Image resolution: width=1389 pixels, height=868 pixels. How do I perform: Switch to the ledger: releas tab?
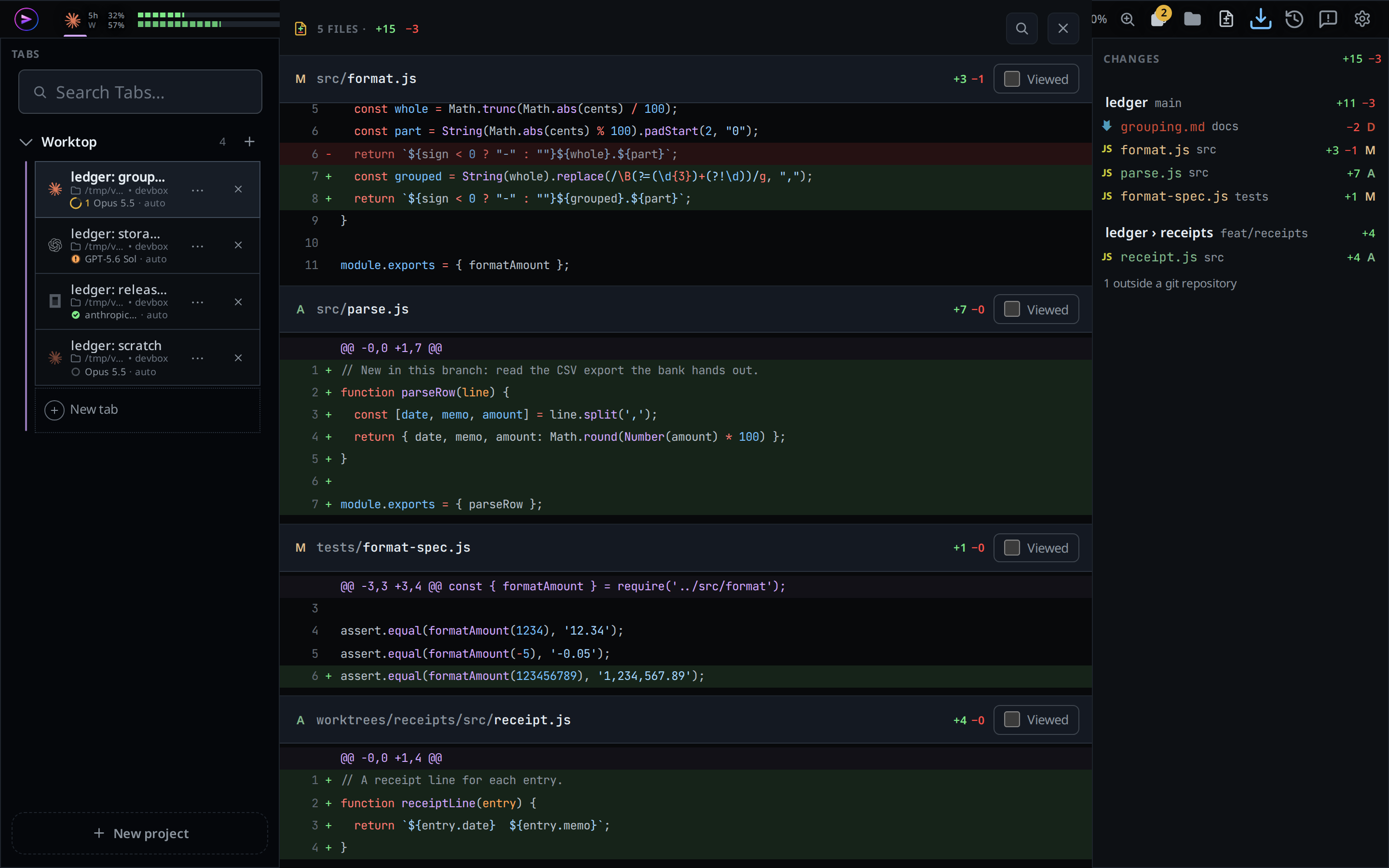click(148, 301)
